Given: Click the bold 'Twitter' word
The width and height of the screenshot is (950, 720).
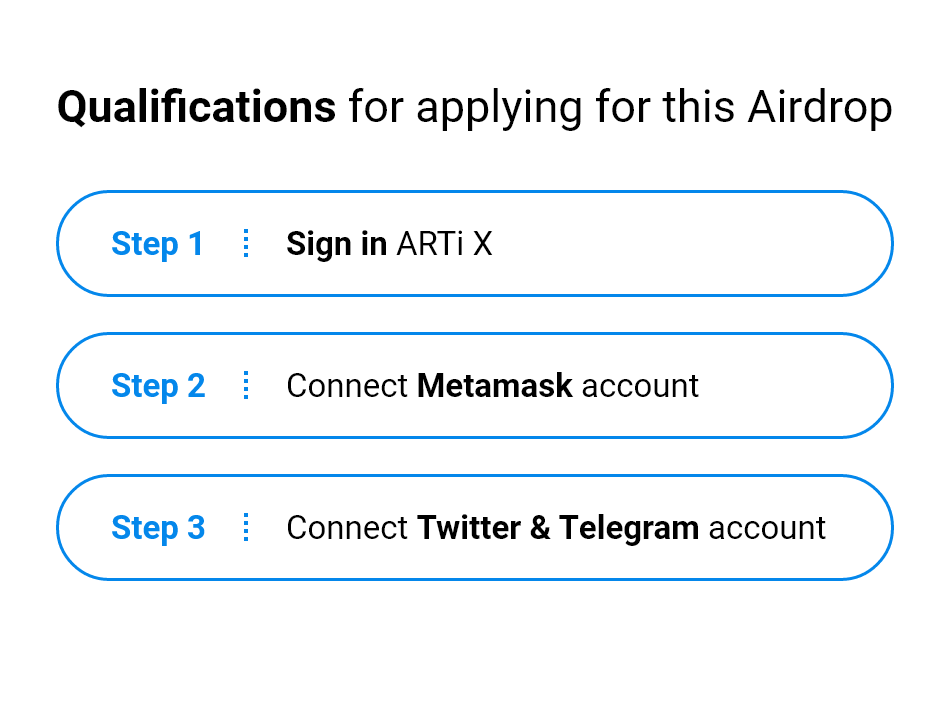Looking at the screenshot, I should 469,527.
